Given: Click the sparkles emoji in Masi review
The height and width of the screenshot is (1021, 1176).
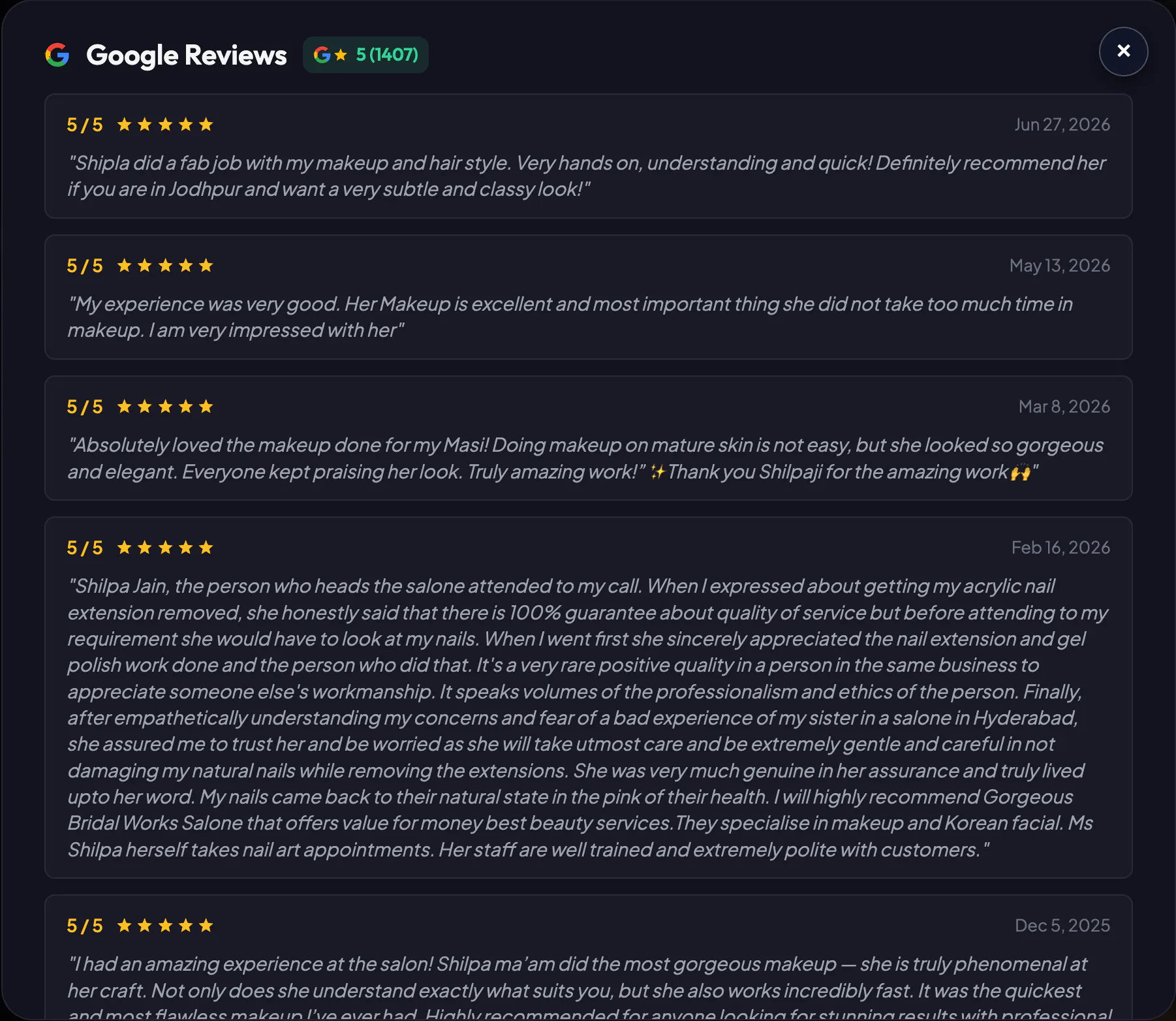Looking at the screenshot, I should click(657, 471).
